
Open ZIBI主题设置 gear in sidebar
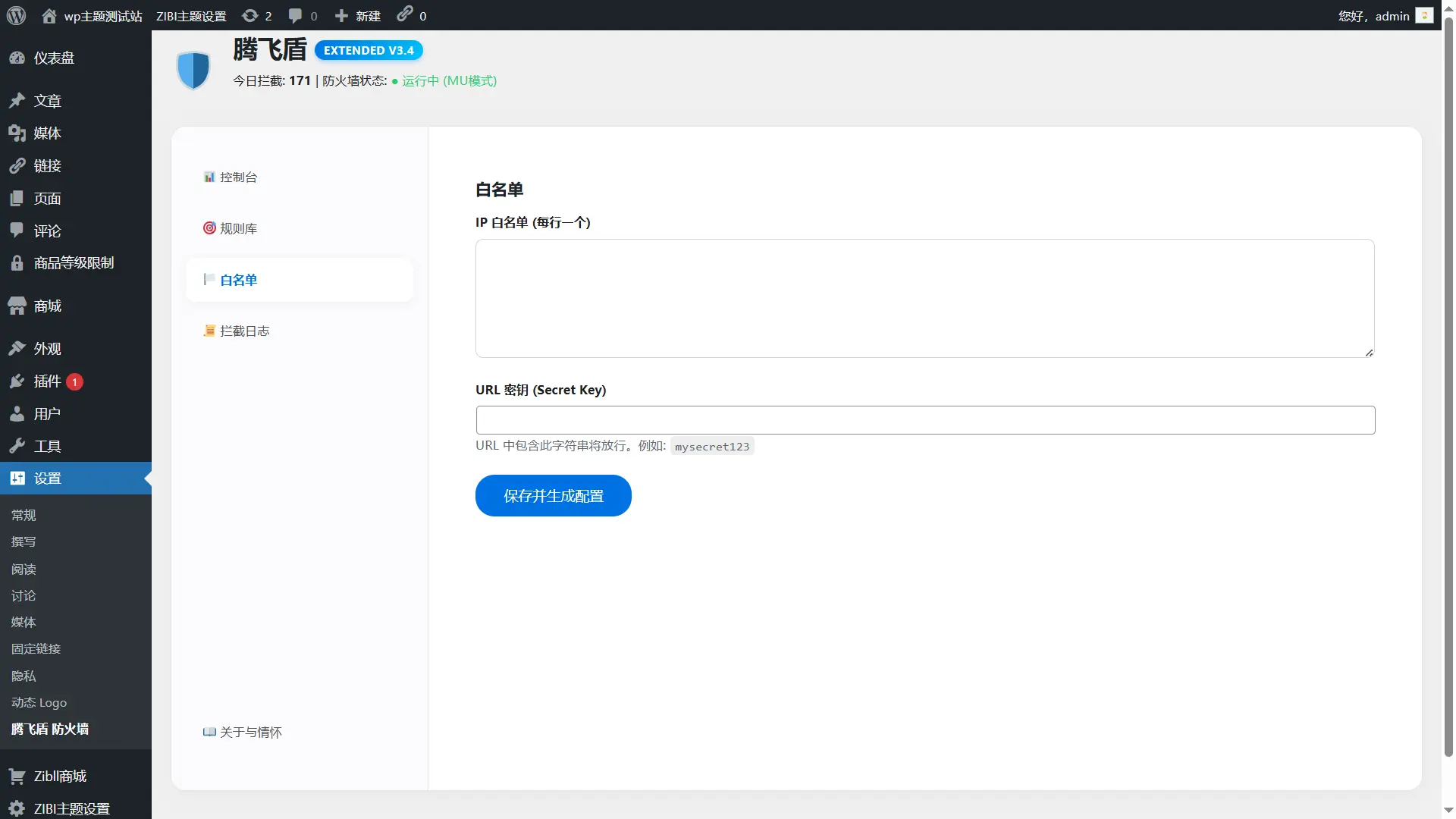click(x=71, y=808)
